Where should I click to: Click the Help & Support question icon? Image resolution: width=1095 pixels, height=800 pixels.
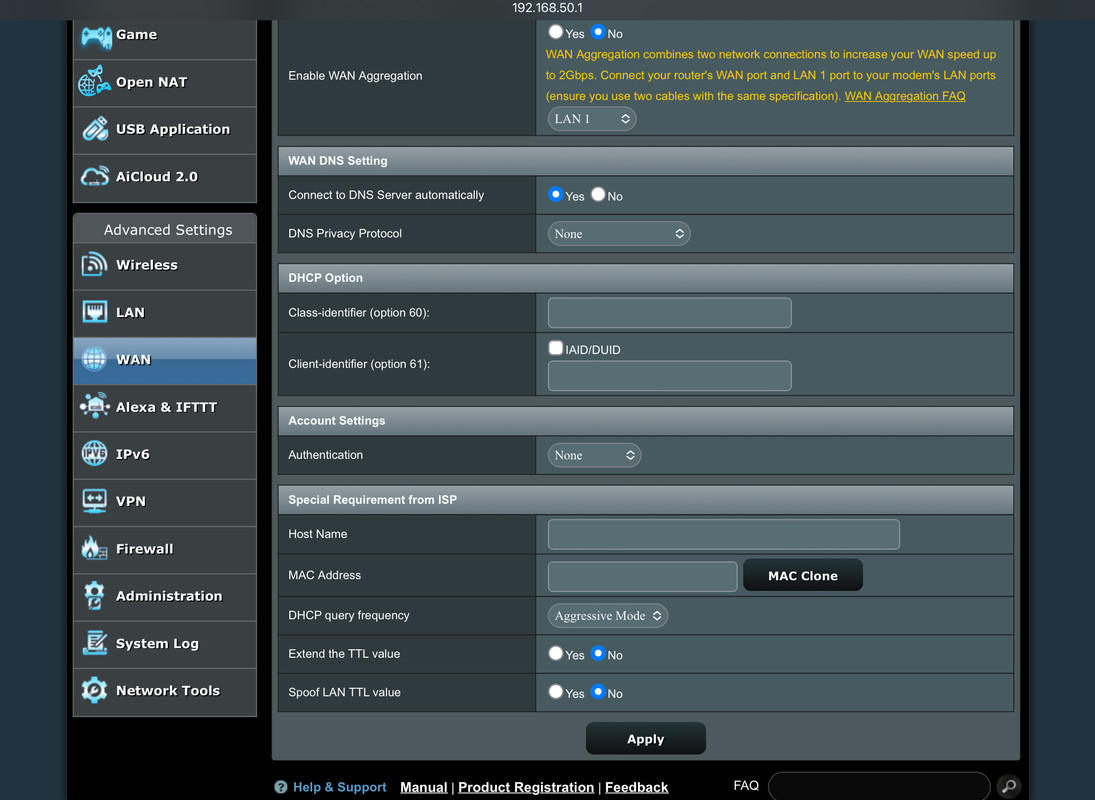(x=281, y=787)
